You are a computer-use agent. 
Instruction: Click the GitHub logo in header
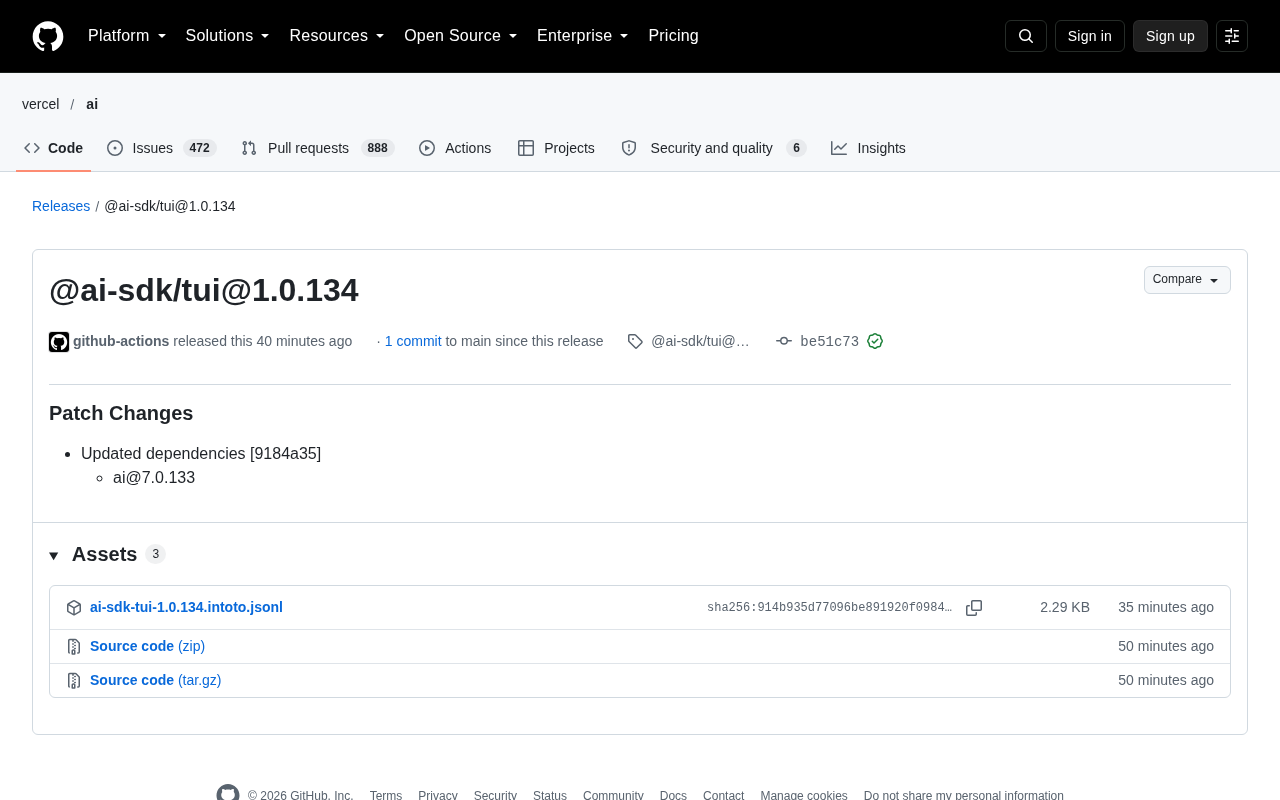coord(48,36)
